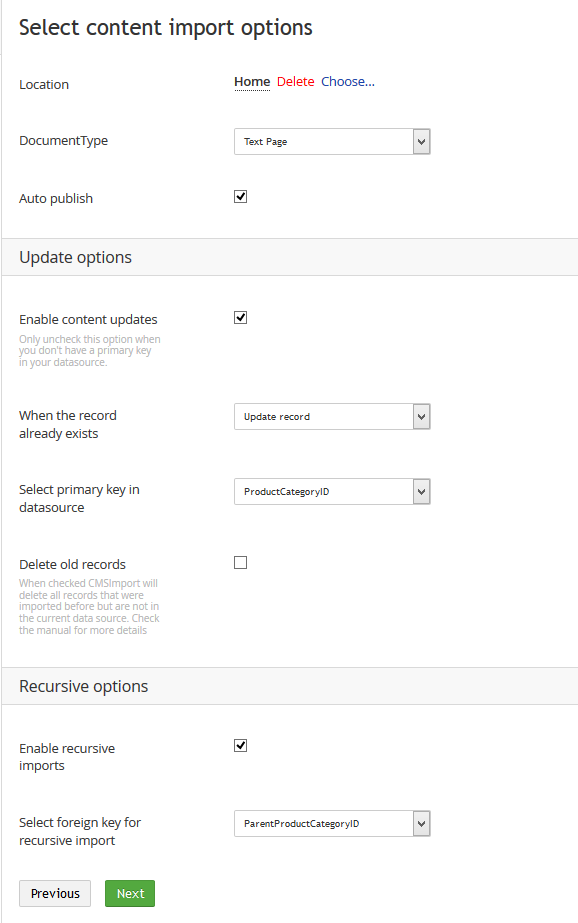Open the Choose... location picker
The width and height of the screenshot is (578, 923).
point(348,82)
